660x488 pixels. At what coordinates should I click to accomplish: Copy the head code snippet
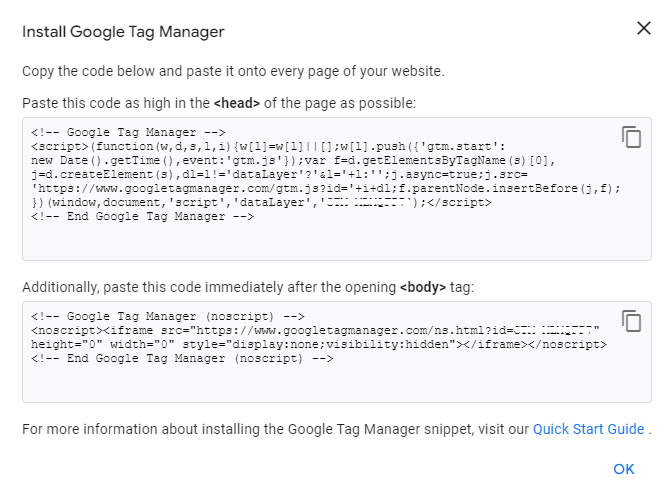coord(631,137)
